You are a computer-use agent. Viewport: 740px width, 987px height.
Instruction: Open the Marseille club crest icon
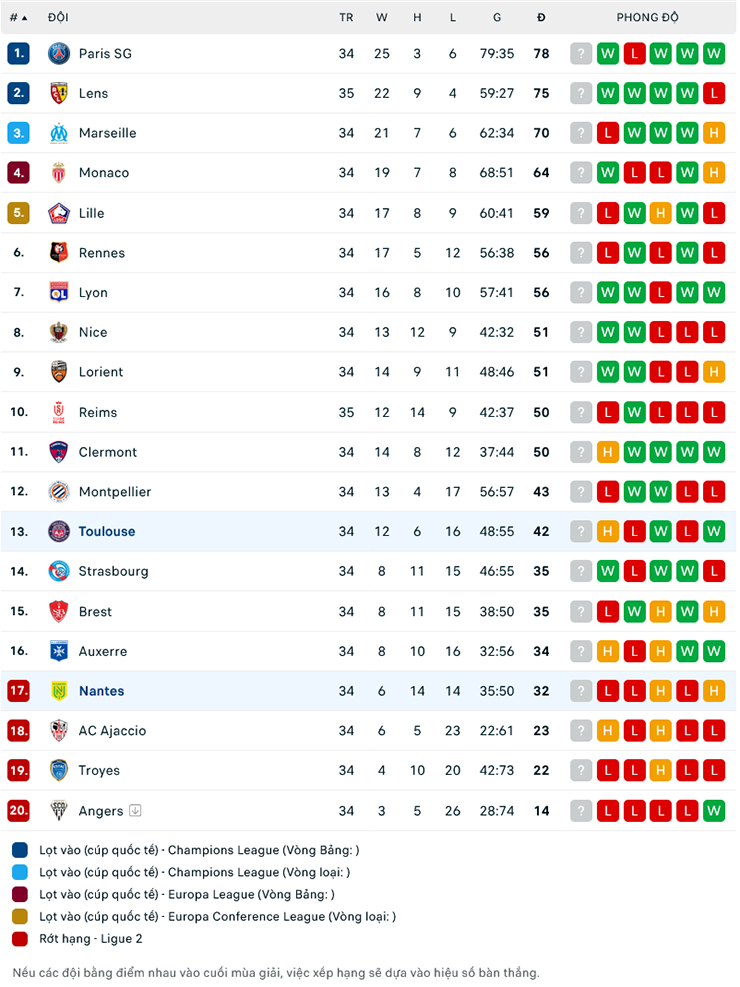pos(59,133)
